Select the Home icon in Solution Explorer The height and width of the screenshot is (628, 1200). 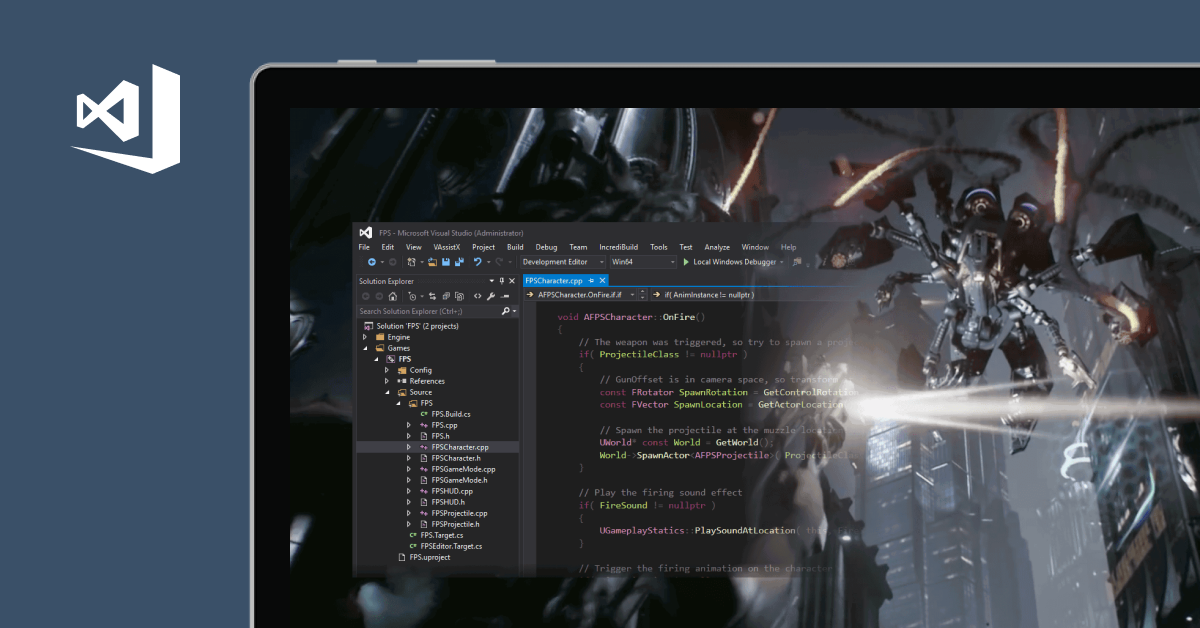[x=393, y=296]
